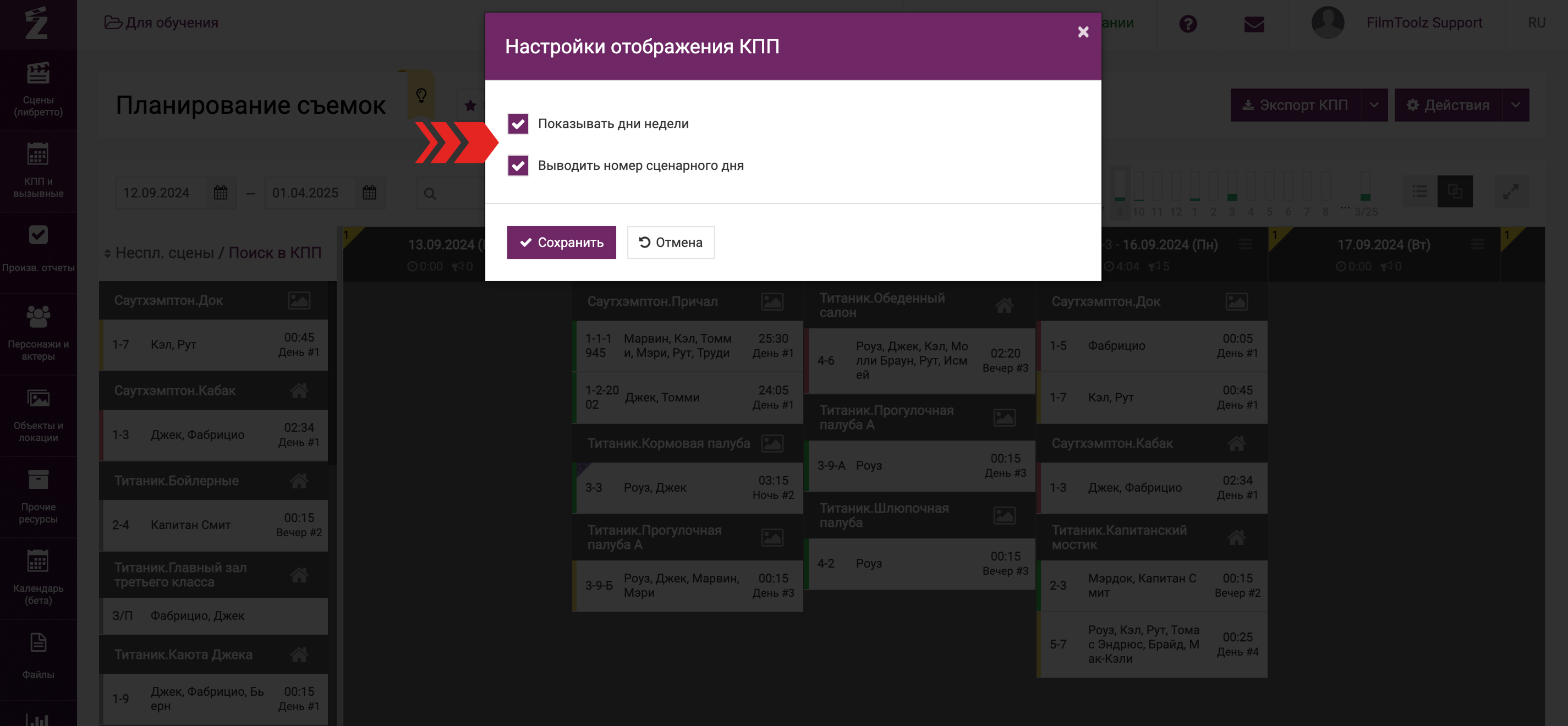Click the FilmToolz Z logo
This screenshot has height=726, width=1568.
coord(37,23)
